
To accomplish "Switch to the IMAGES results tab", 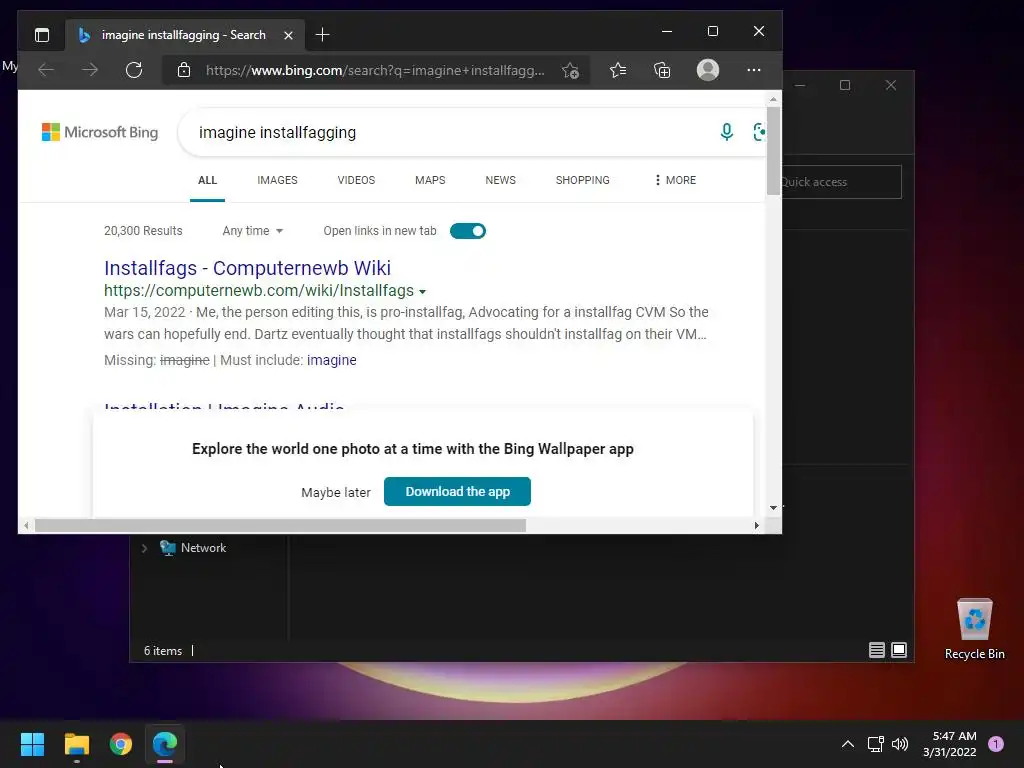I will [x=278, y=180].
